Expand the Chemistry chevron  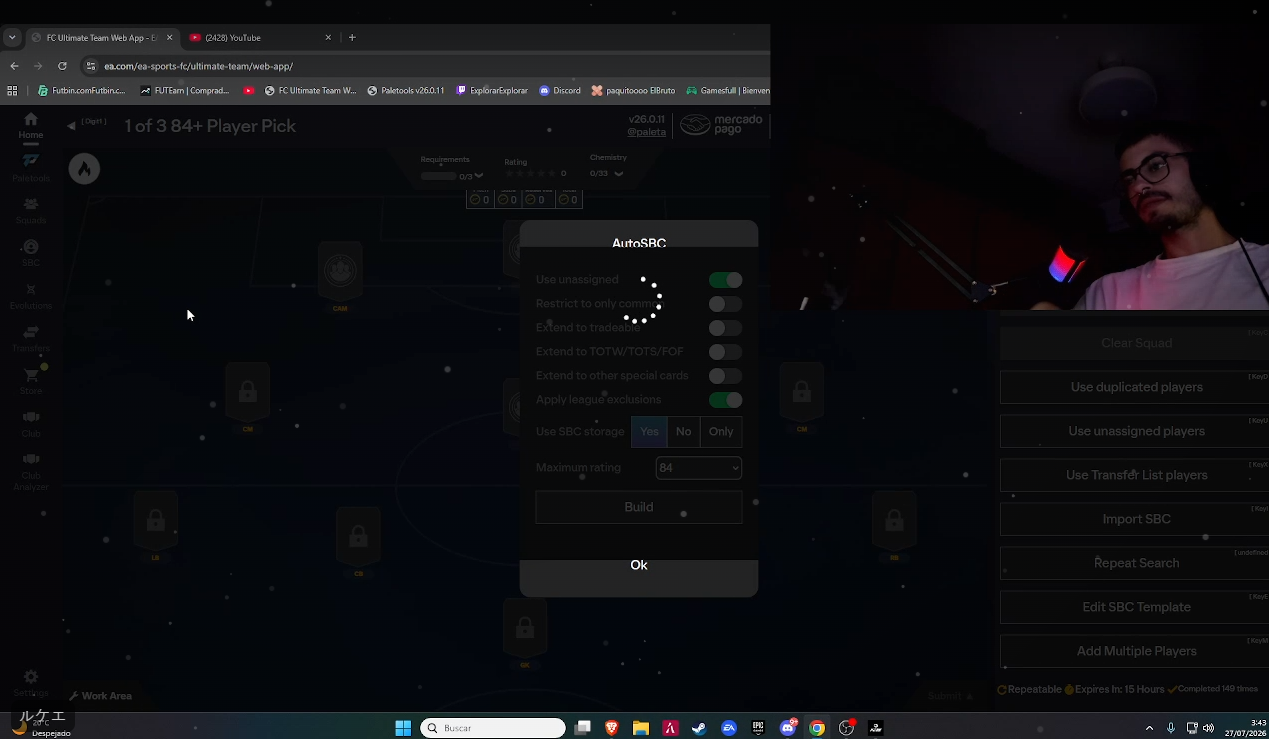[619, 173]
